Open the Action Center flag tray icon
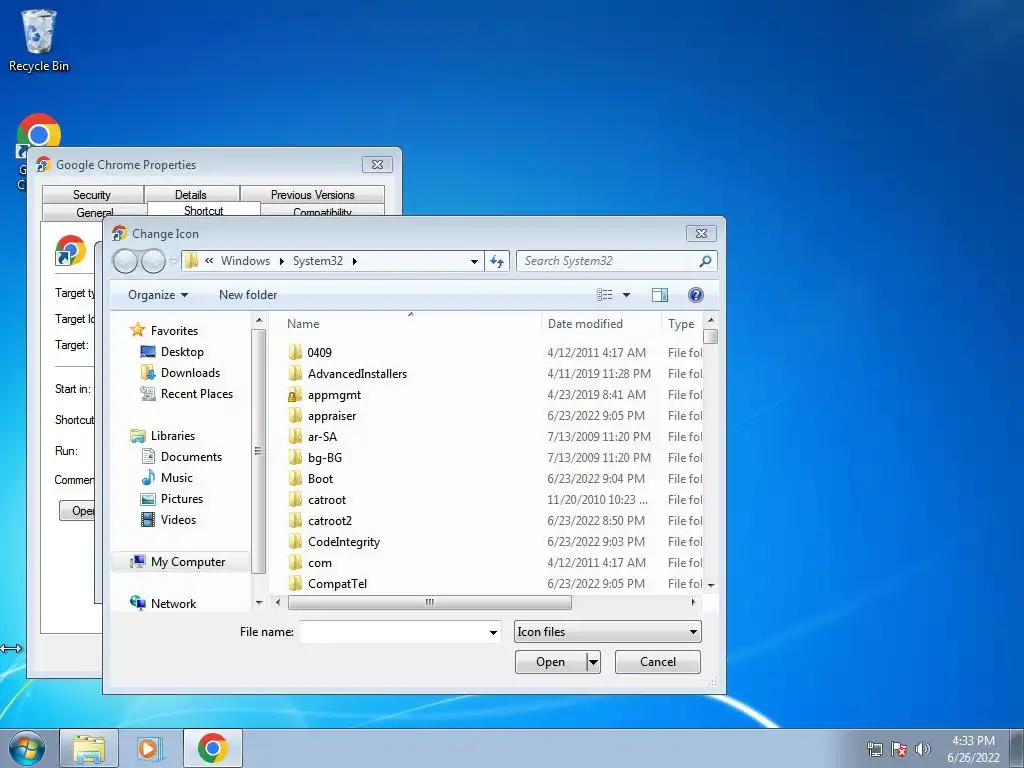 (899, 749)
